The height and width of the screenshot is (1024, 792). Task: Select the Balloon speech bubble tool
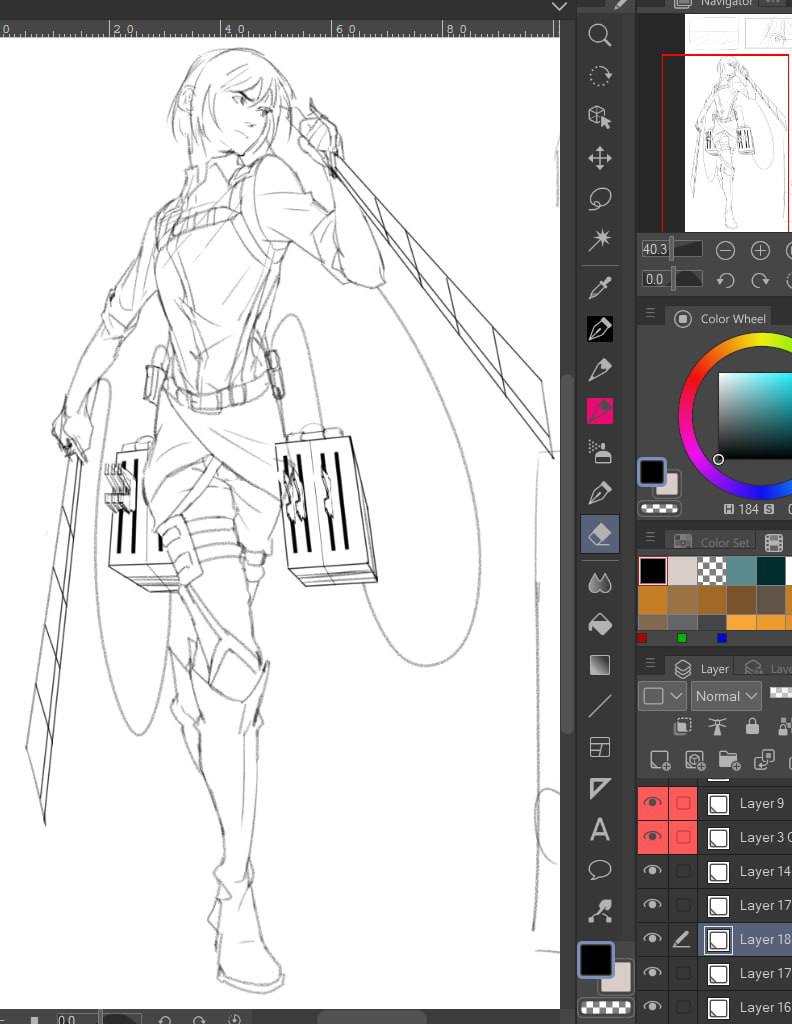(599, 870)
